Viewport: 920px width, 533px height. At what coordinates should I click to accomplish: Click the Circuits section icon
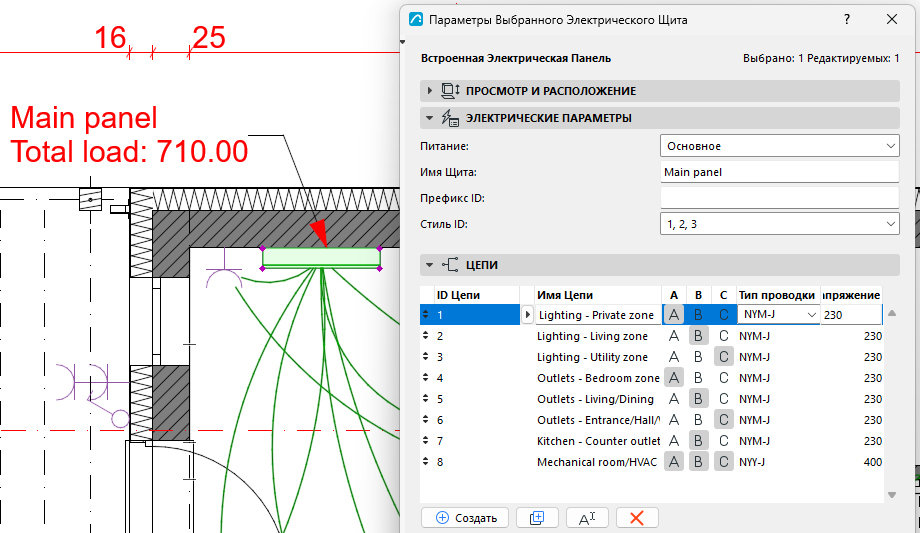tap(450, 265)
